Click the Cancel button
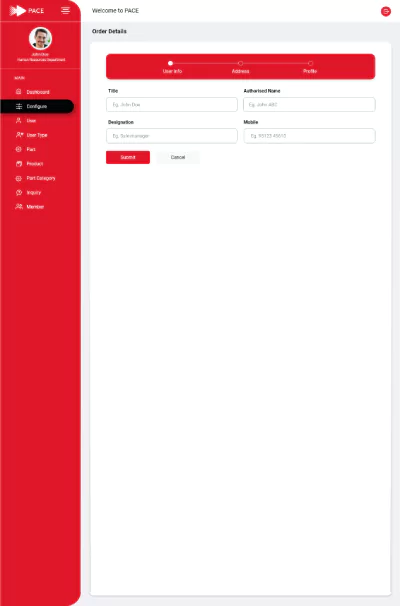 click(x=178, y=157)
